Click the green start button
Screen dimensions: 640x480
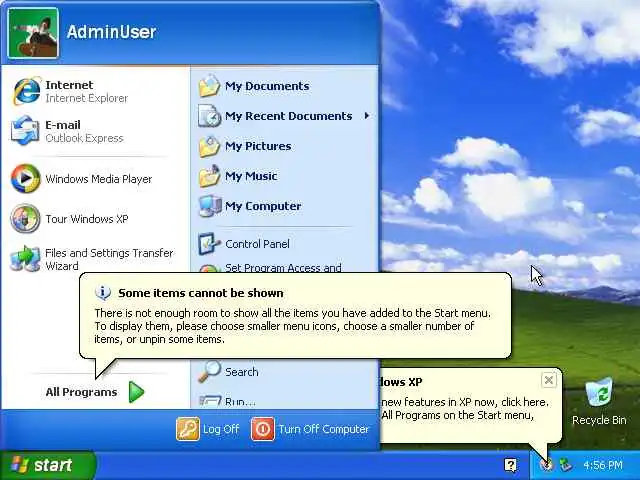(x=48, y=465)
